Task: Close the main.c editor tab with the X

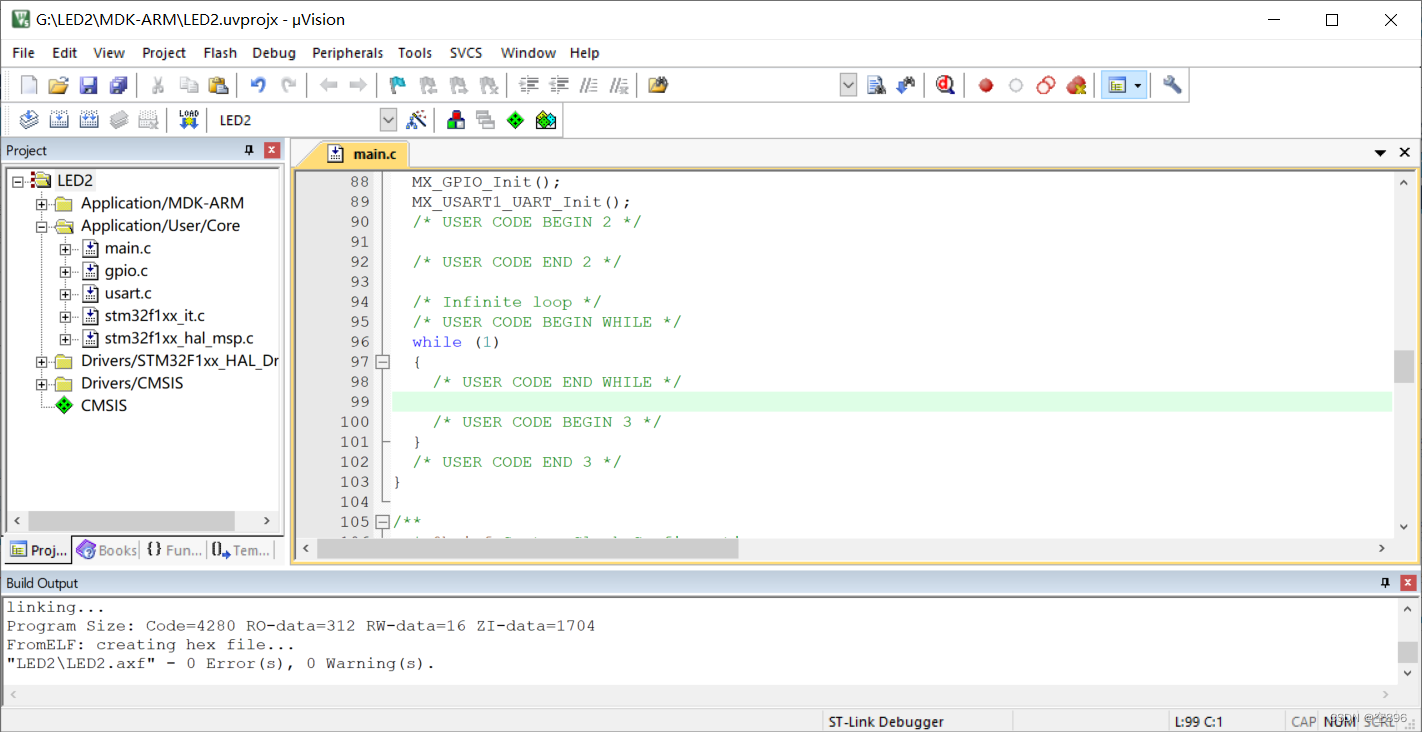Action: tap(1405, 153)
